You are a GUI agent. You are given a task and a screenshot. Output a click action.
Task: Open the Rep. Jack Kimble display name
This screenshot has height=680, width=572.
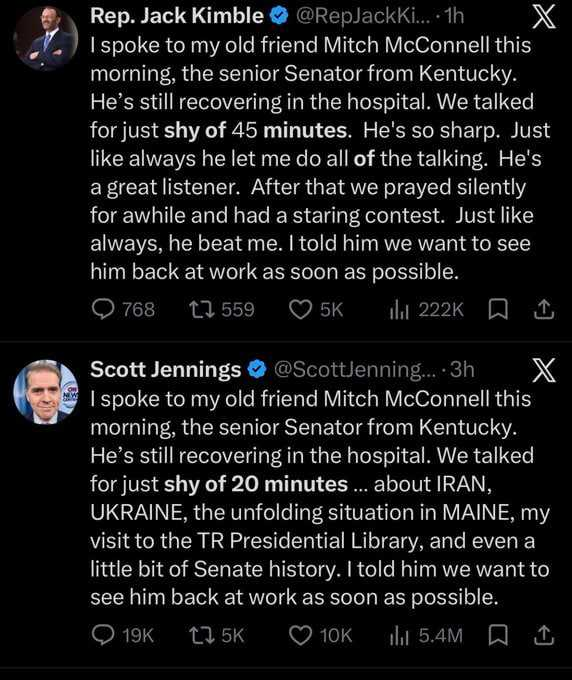point(177,16)
